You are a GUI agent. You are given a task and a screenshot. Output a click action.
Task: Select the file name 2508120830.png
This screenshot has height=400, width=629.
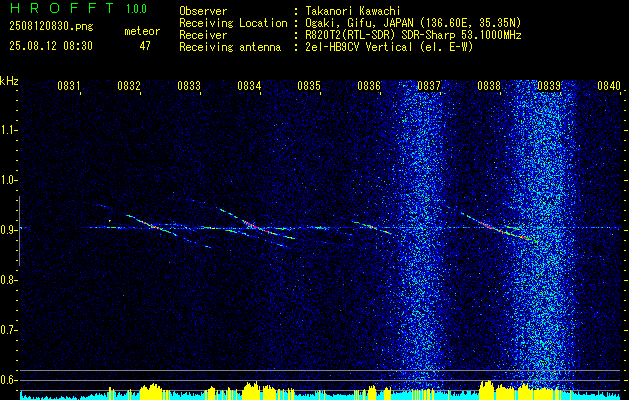[x=51, y=27]
